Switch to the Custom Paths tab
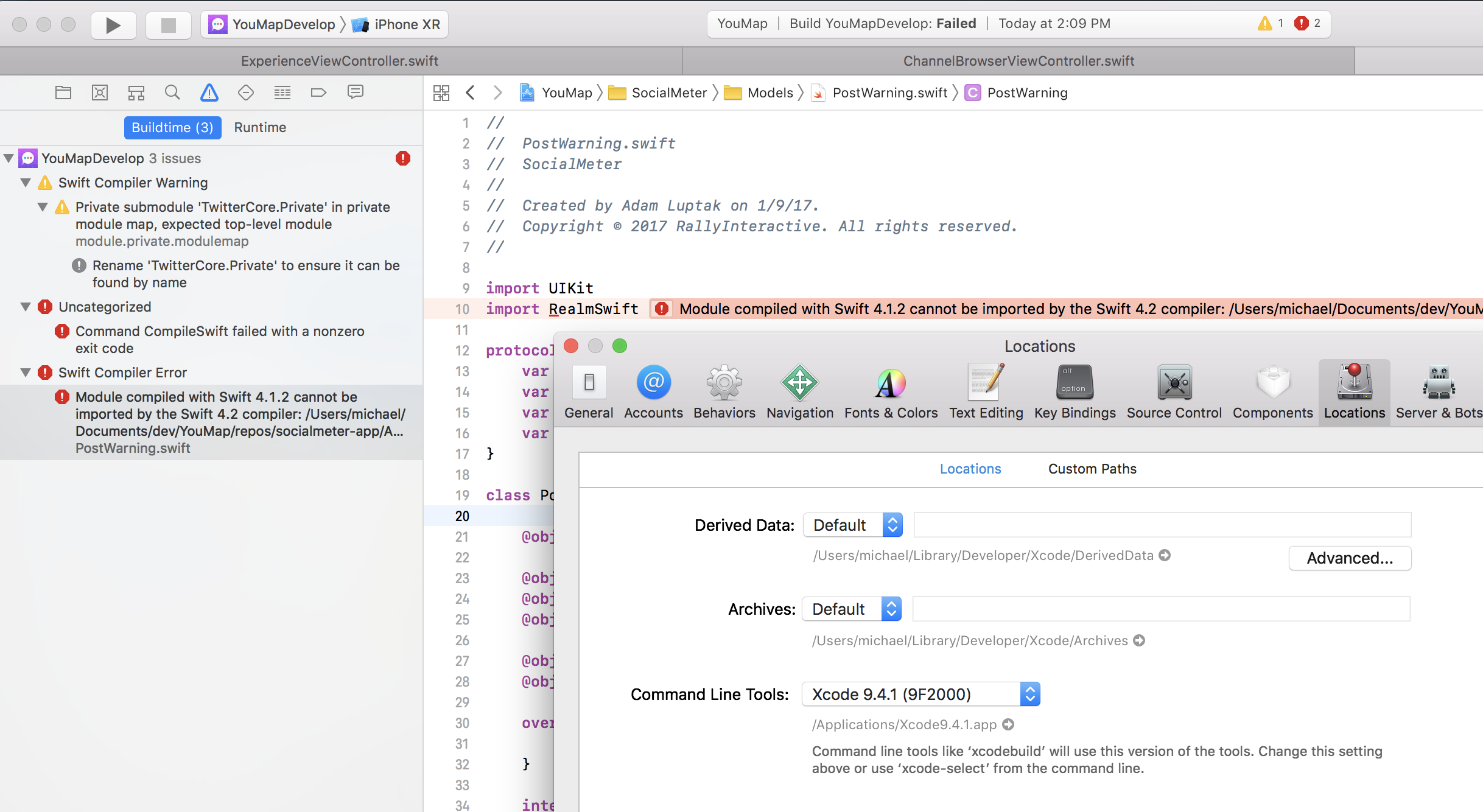 (x=1092, y=469)
